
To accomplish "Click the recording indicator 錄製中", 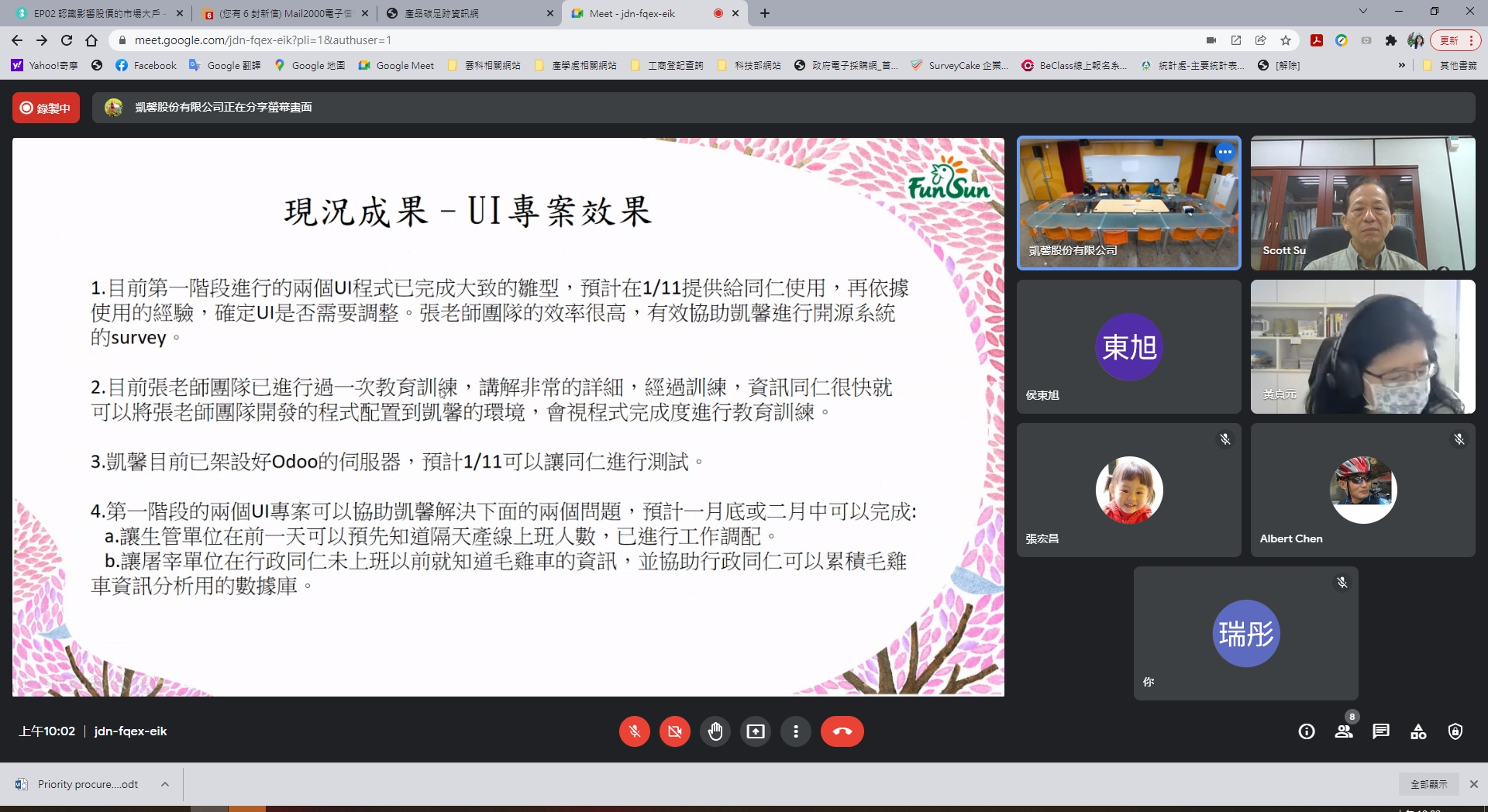I will point(46,108).
